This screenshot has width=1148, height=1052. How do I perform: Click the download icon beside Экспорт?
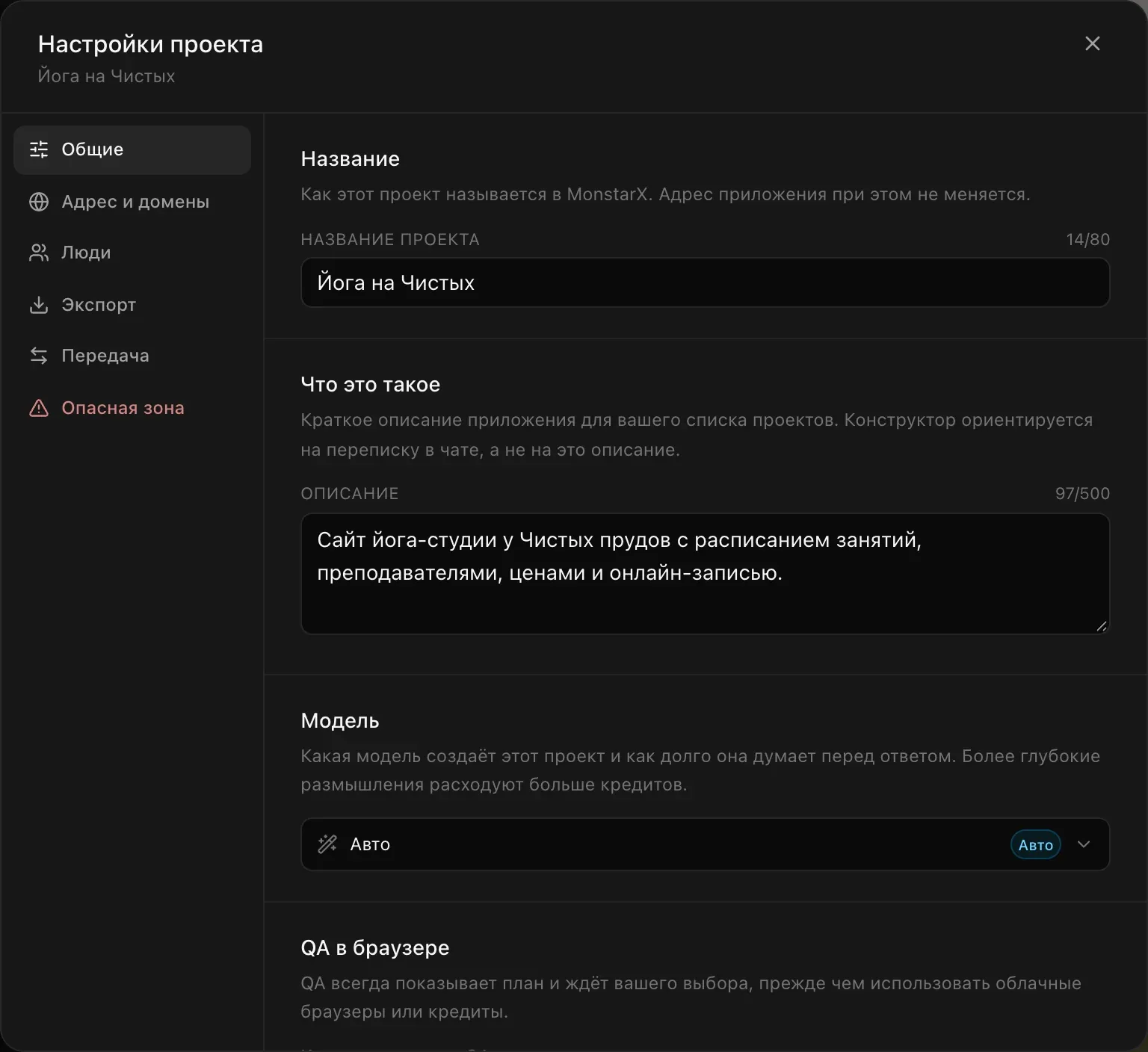[39, 305]
